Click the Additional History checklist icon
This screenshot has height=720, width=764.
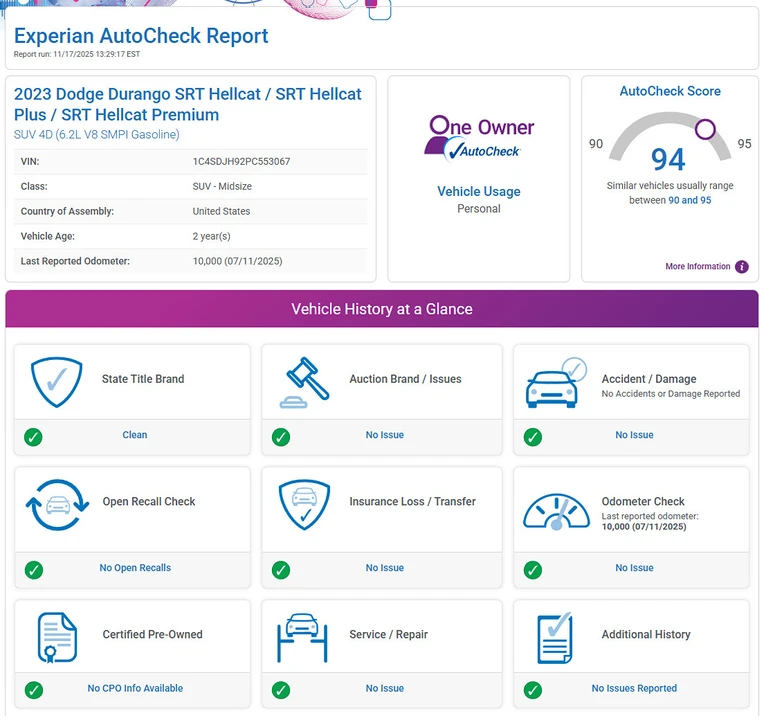pyautogui.click(x=555, y=638)
